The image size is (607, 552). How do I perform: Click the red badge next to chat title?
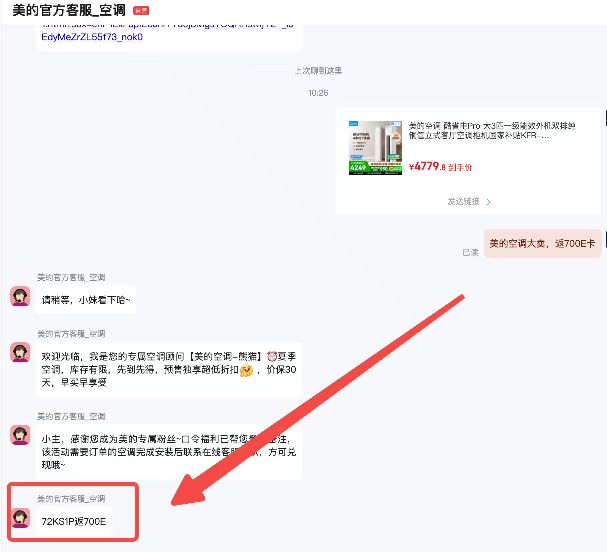pyautogui.click(x=141, y=11)
